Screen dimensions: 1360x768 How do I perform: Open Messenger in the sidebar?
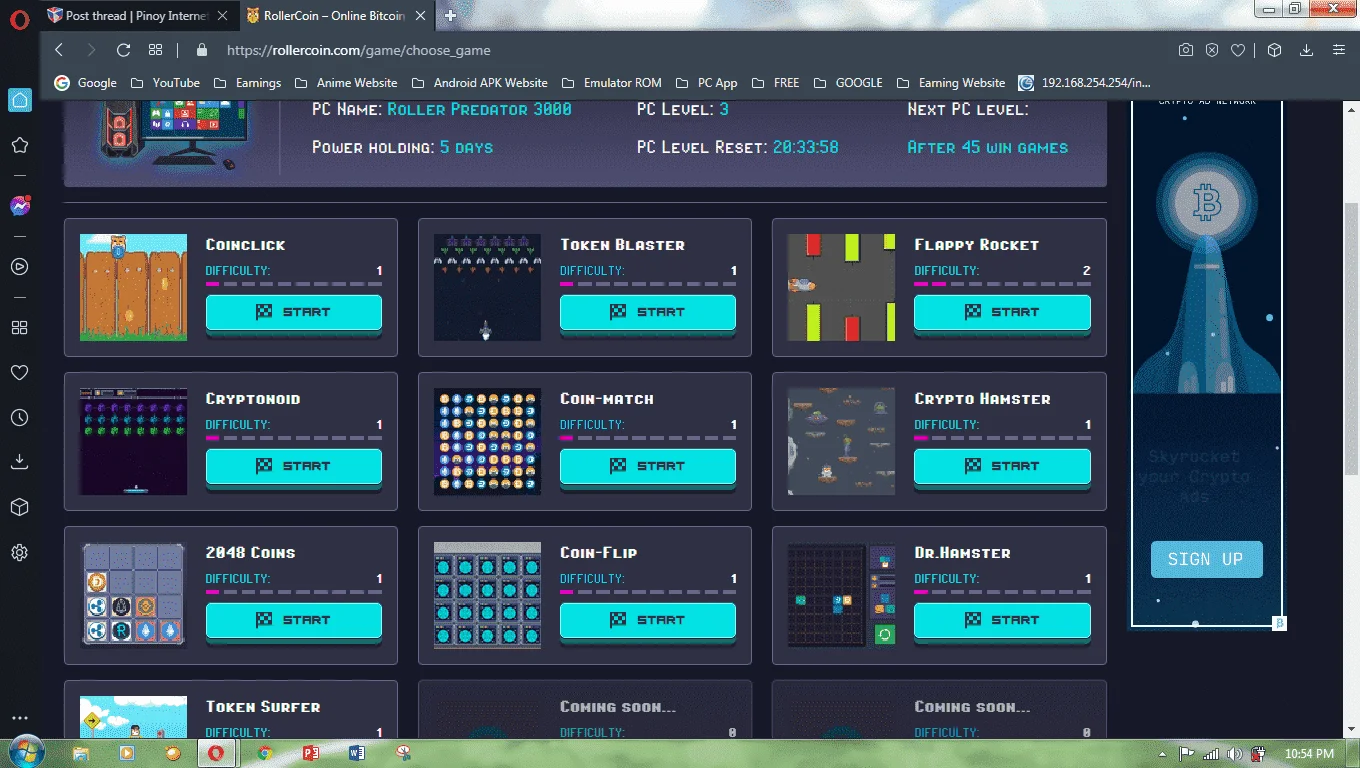[x=19, y=206]
